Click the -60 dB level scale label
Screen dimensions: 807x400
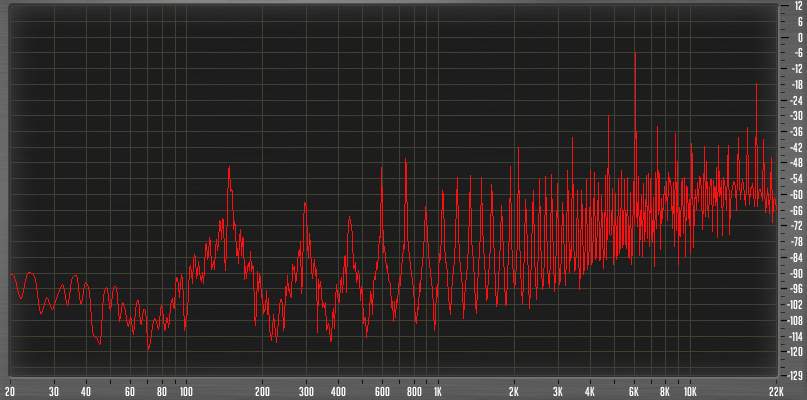(796, 195)
